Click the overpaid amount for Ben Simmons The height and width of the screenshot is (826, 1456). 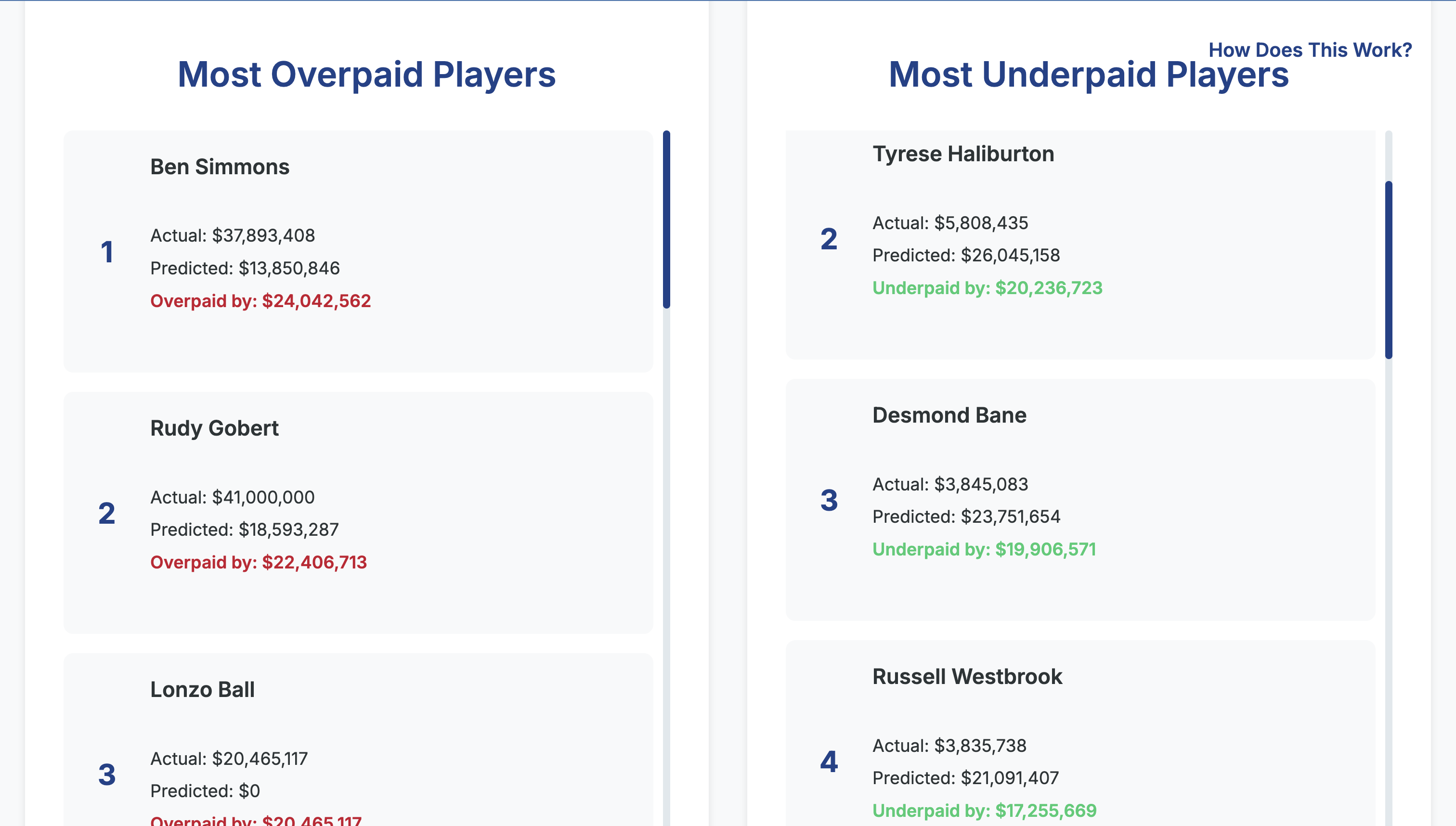260,301
